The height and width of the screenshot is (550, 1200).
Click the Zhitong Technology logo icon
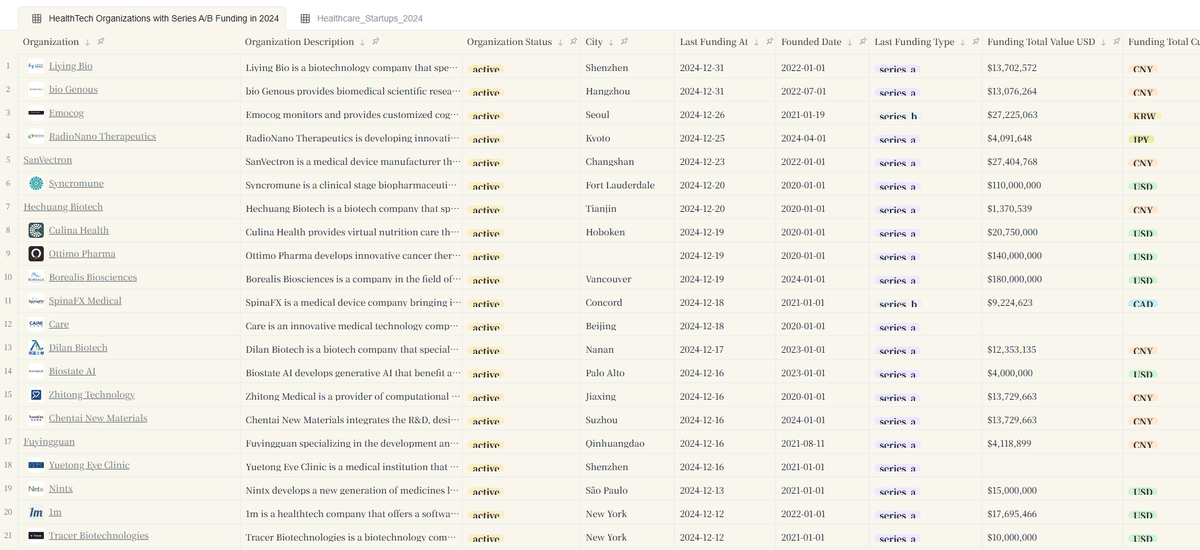pyautogui.click(x=36, y=395)
